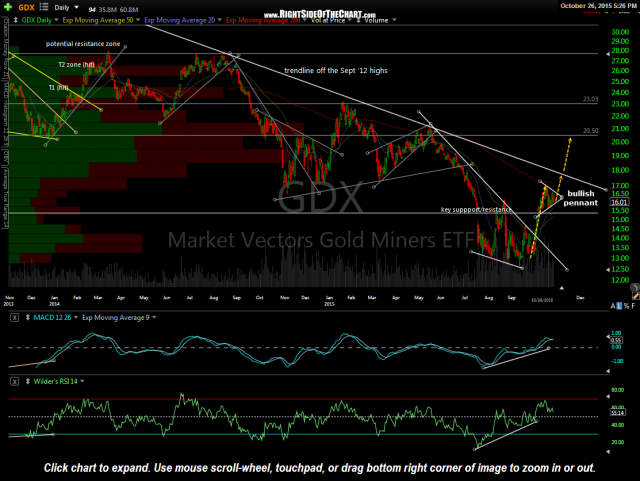Click the resize arrows icon left of Volume
640x481 pixels.
click(x=358, y=20)
